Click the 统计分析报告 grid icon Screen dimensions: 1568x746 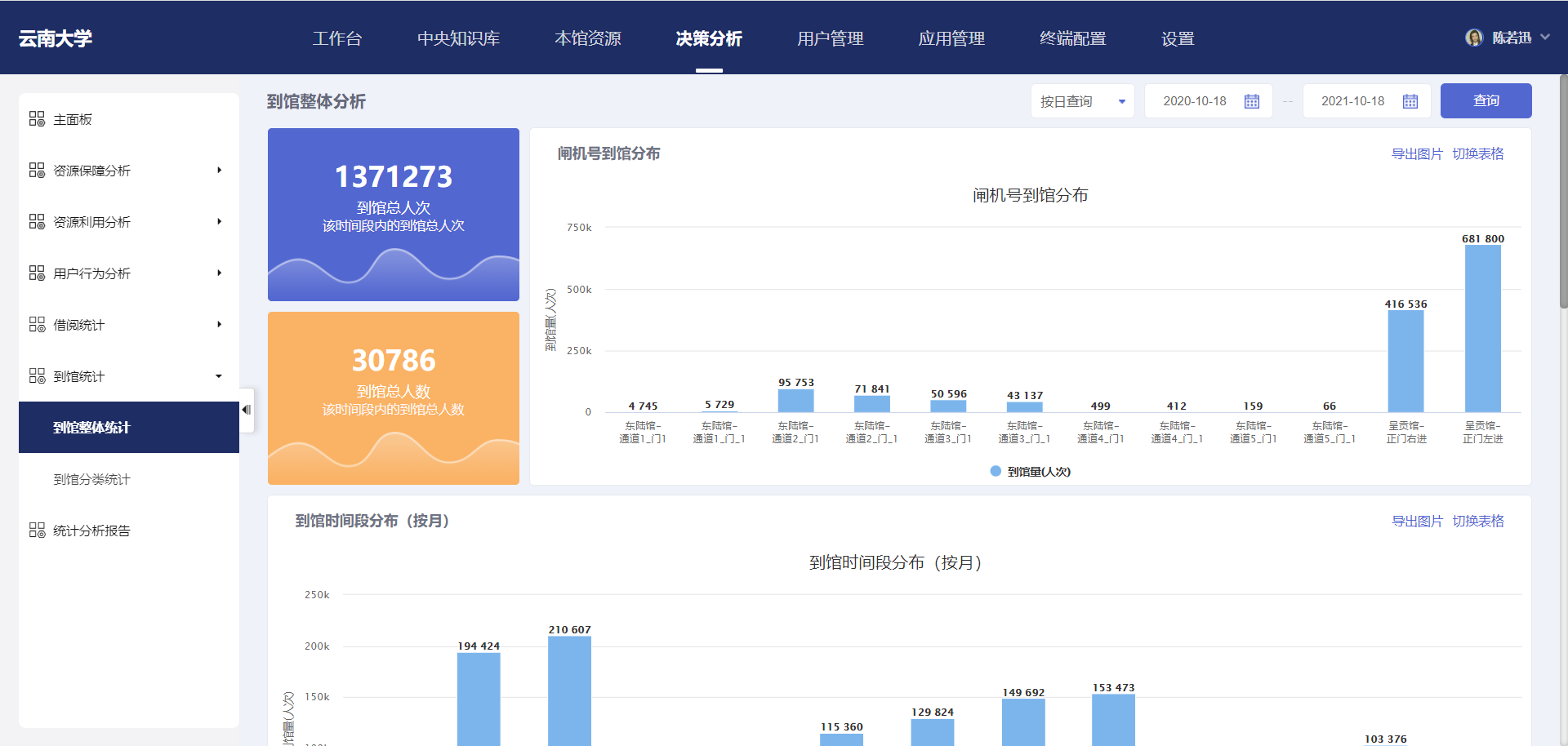tap(37, 531)
